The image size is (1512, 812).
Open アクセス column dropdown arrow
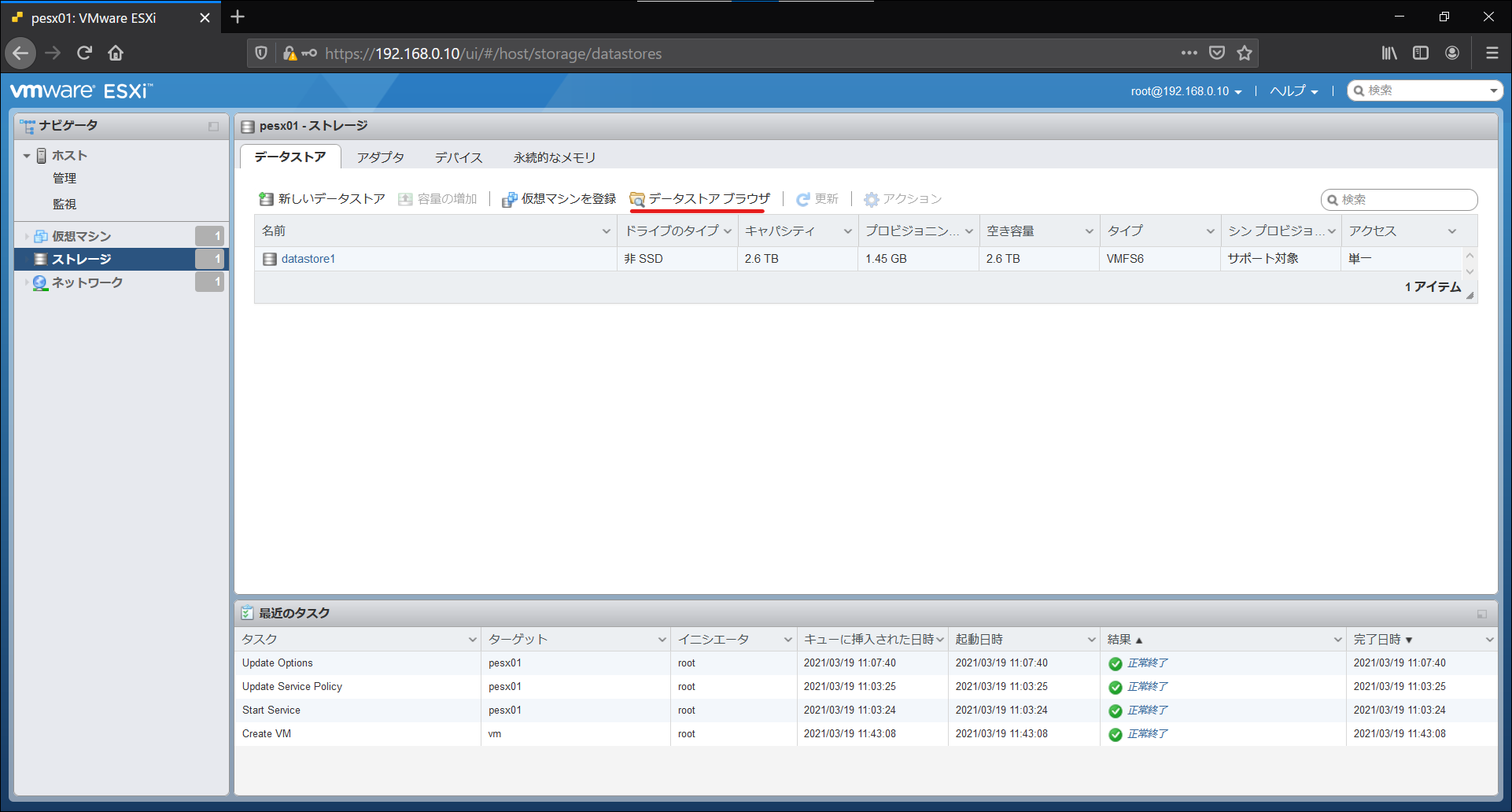tap(1451, 231)
